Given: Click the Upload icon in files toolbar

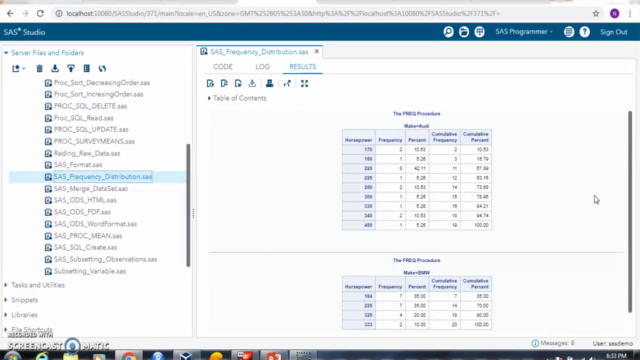Looking at the screenshot, I should click(71, 69).
